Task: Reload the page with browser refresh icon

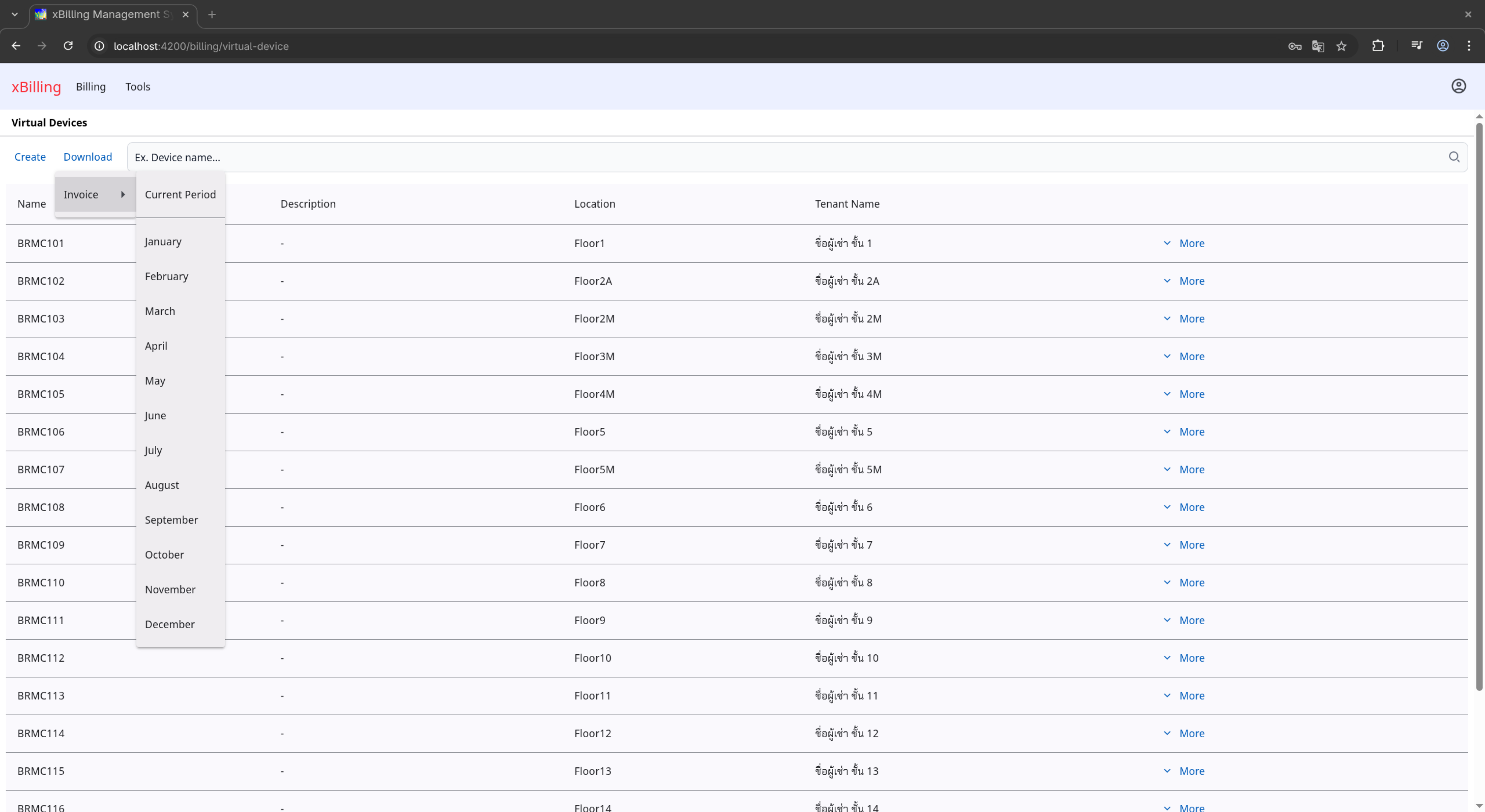Action: (68, 46)
